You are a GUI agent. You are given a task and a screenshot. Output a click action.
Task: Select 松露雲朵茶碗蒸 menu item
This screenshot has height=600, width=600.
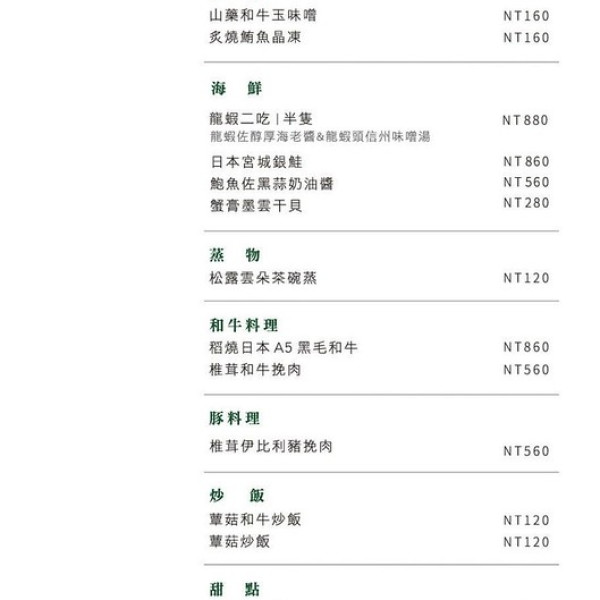tap(264, 278)
